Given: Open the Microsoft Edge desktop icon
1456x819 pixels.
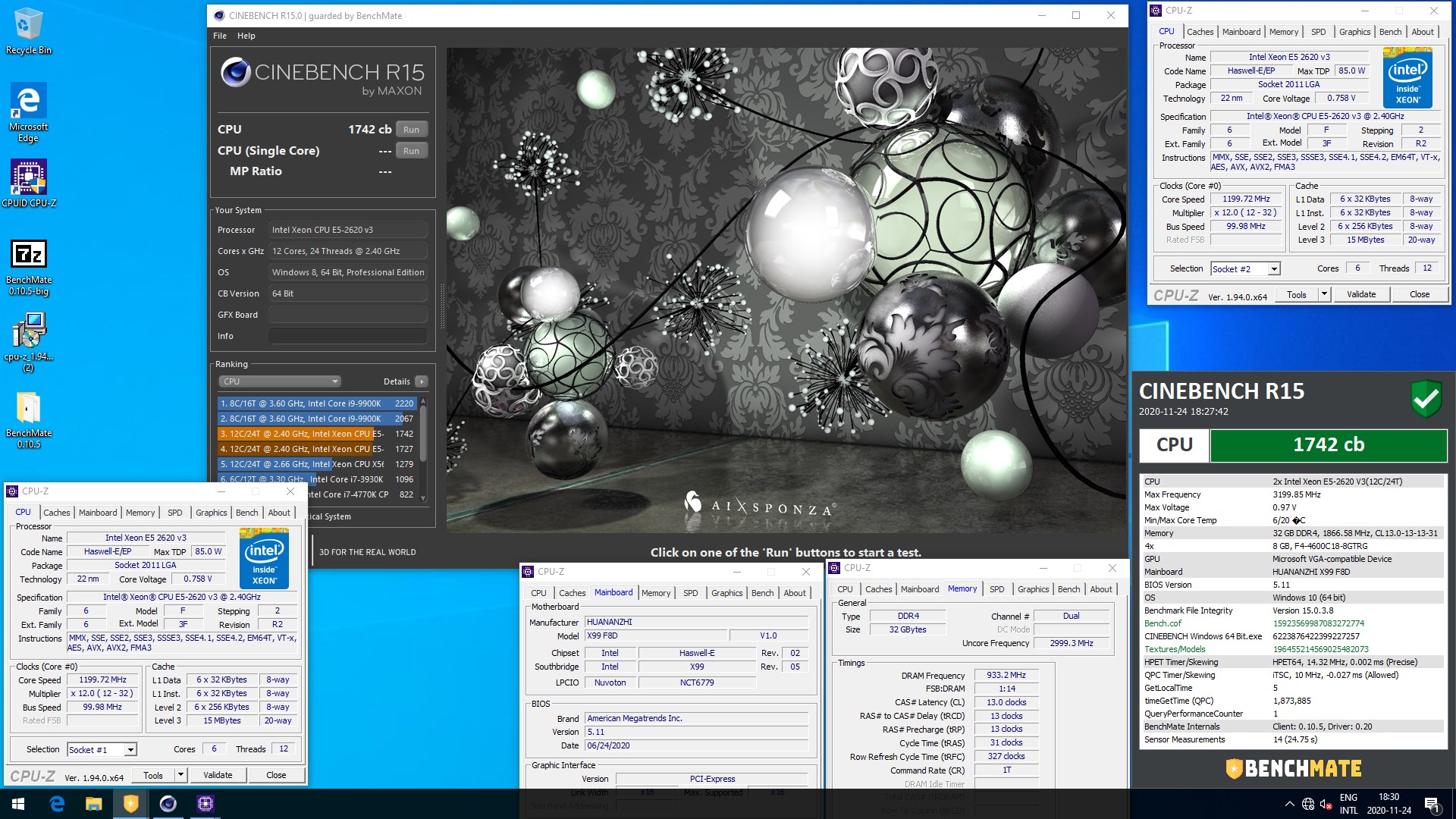Looking at the screenshot, I should [x=28, y=112].
